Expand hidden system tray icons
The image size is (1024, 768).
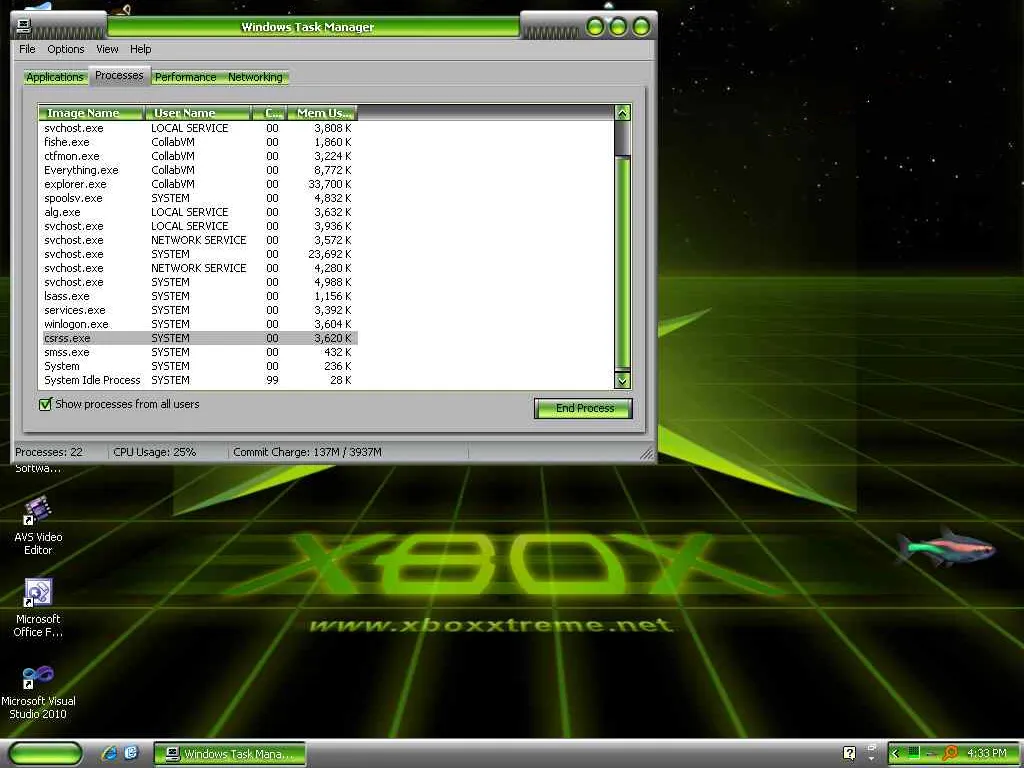click(x=895, y=754)
